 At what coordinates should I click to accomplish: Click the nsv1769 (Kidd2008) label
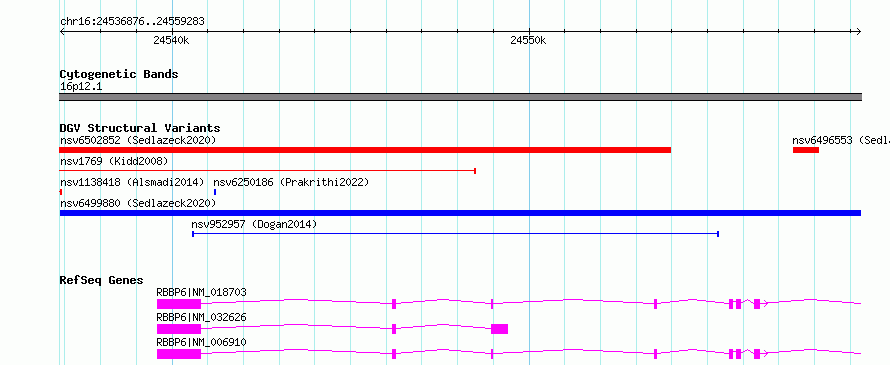pos(114,161)
